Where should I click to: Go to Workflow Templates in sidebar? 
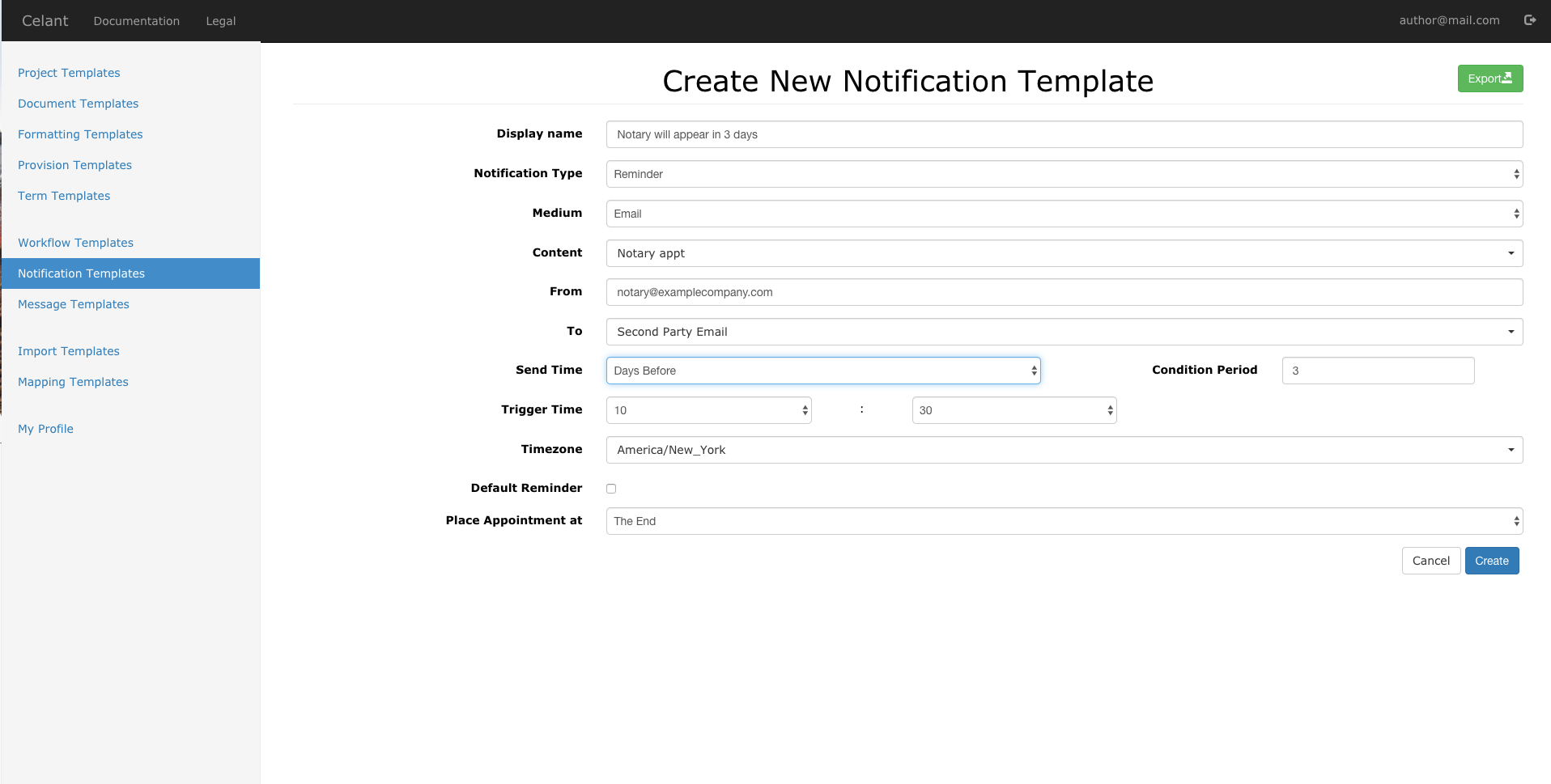[75, 243]
